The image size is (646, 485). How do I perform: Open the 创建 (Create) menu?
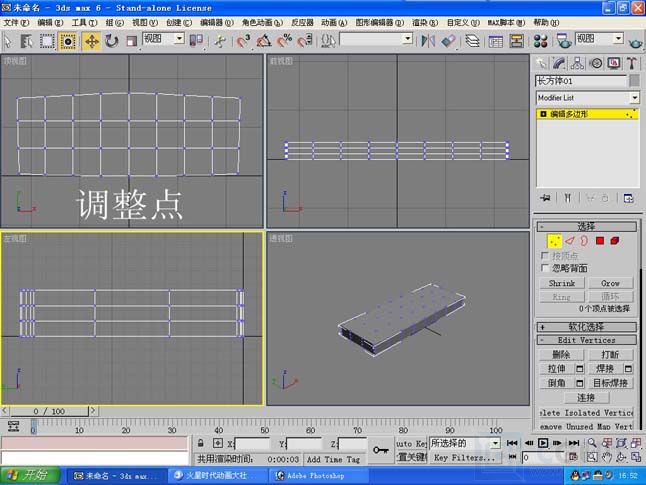click(179, 23)
